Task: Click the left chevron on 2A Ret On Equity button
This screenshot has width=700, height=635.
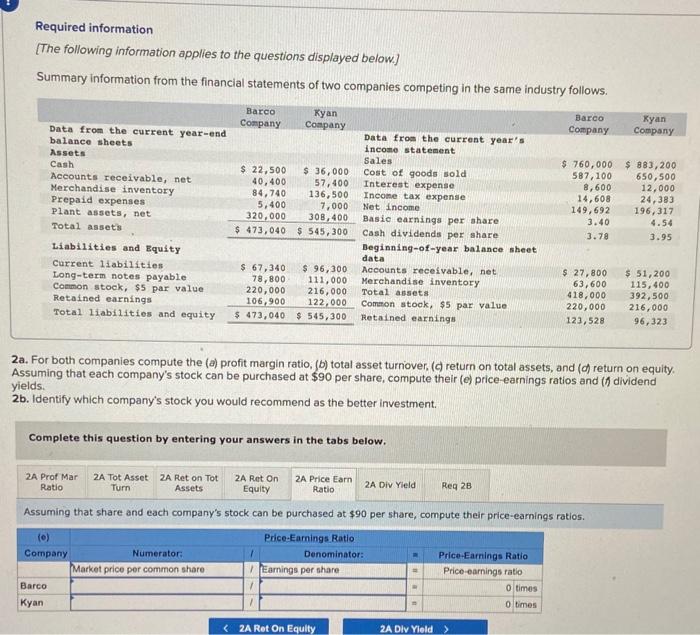Action: pyautogui.click(x=225, y=628)
